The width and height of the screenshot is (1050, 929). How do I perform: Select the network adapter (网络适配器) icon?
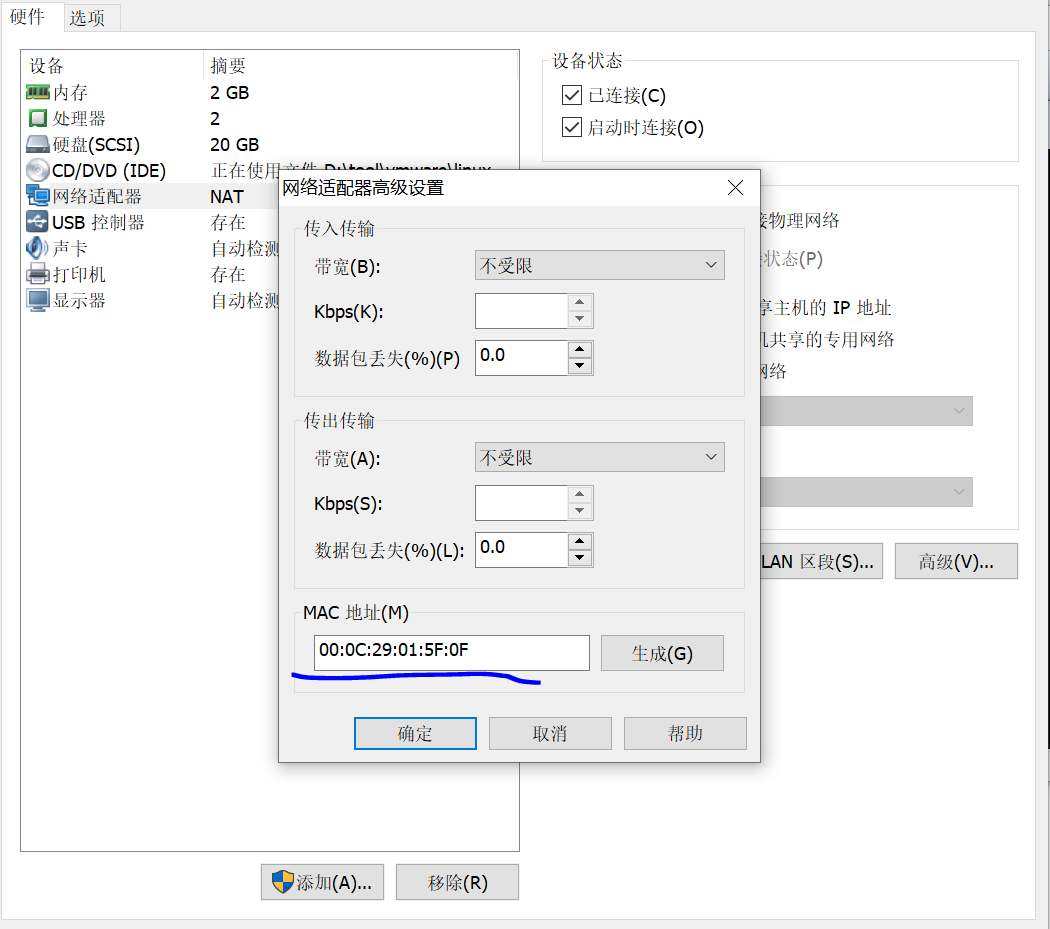click(38, 196)
